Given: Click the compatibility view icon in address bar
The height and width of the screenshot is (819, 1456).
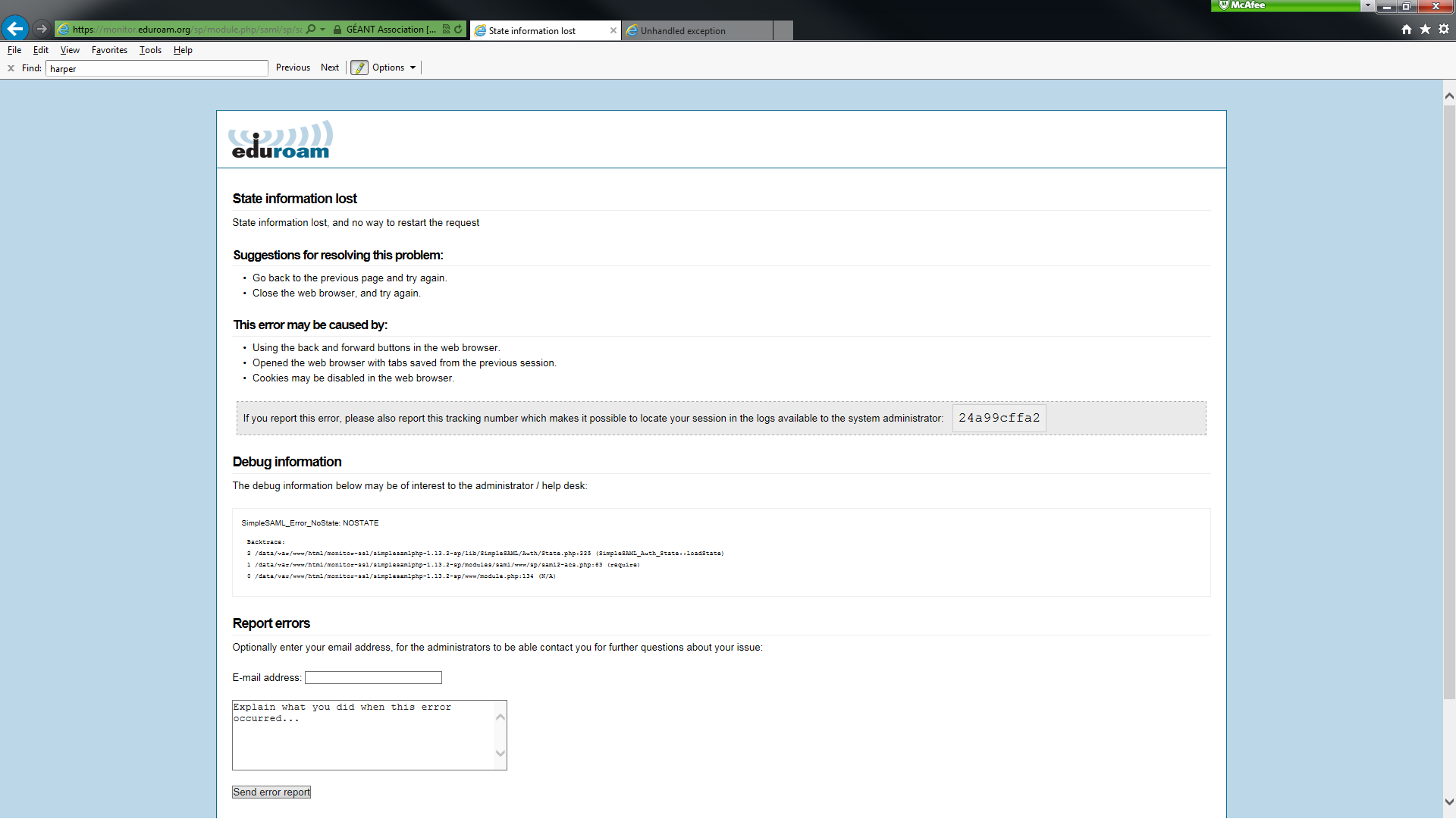Looking at the screenshot, I should (x=446, y=30).
